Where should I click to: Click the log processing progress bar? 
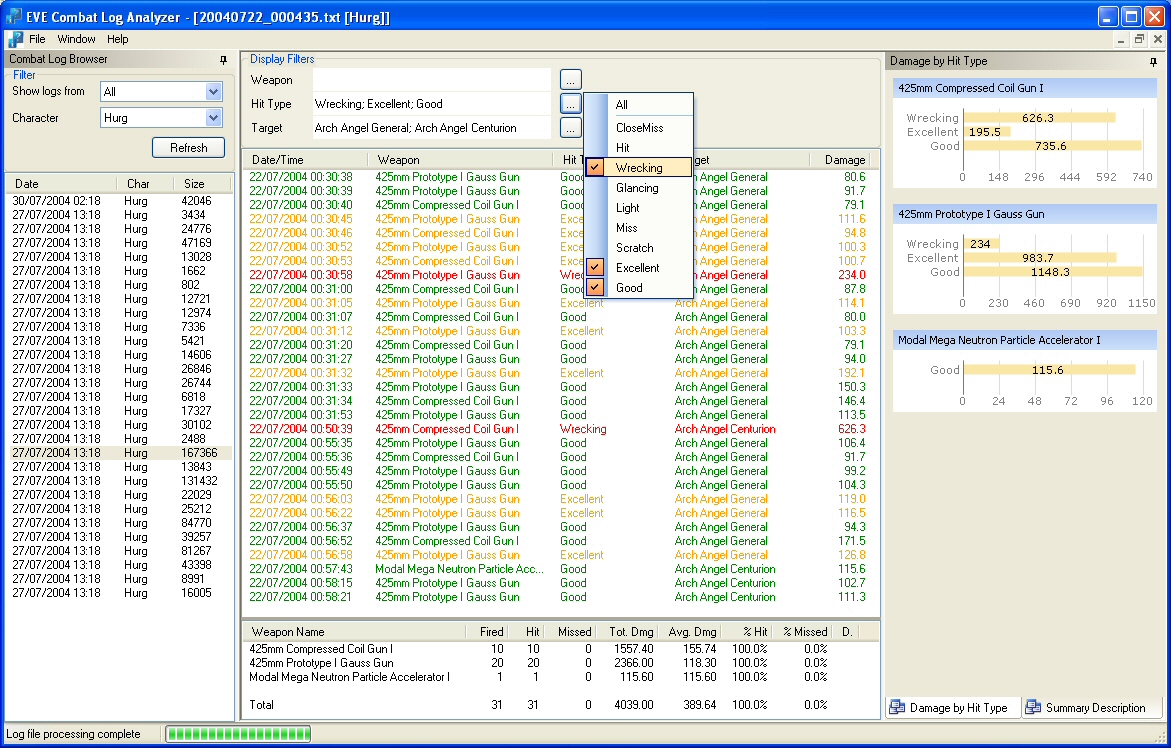click(x=238, y=734)
